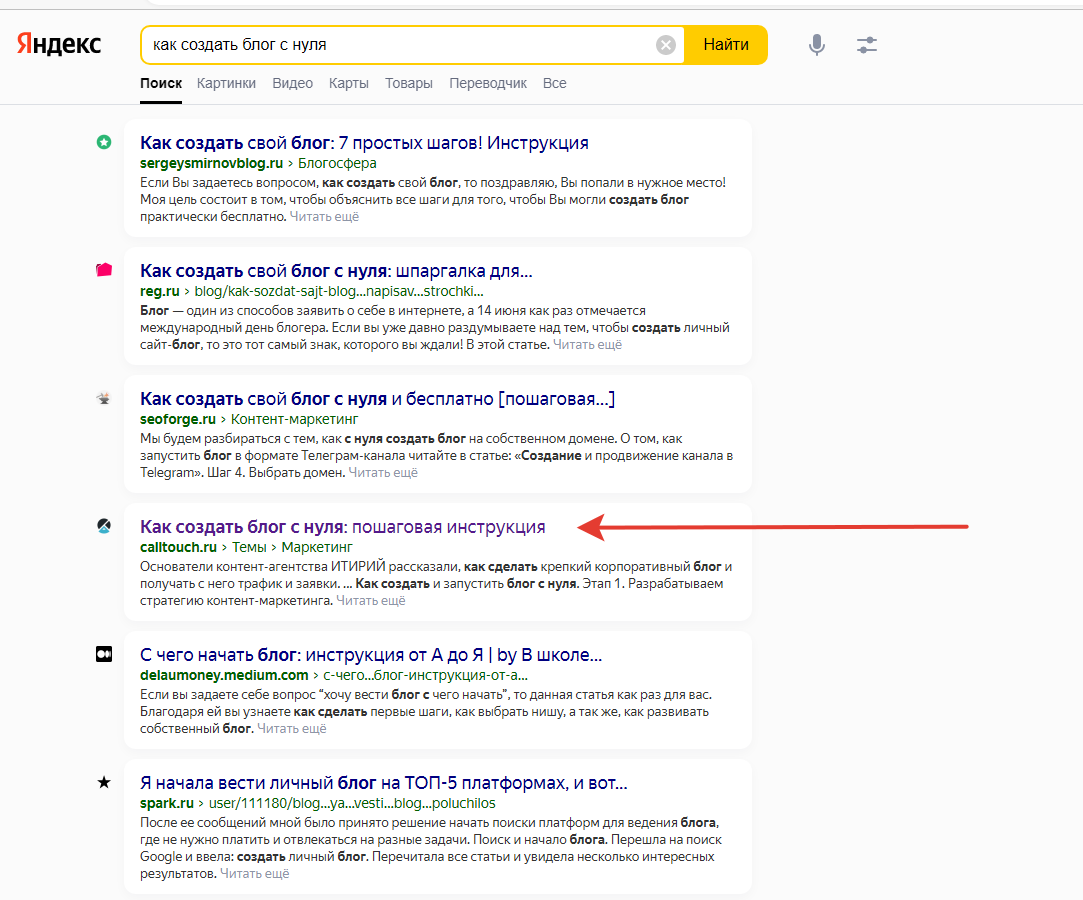Open 'Как создать блог с нуля: пошаговая инструкция'

343,527
